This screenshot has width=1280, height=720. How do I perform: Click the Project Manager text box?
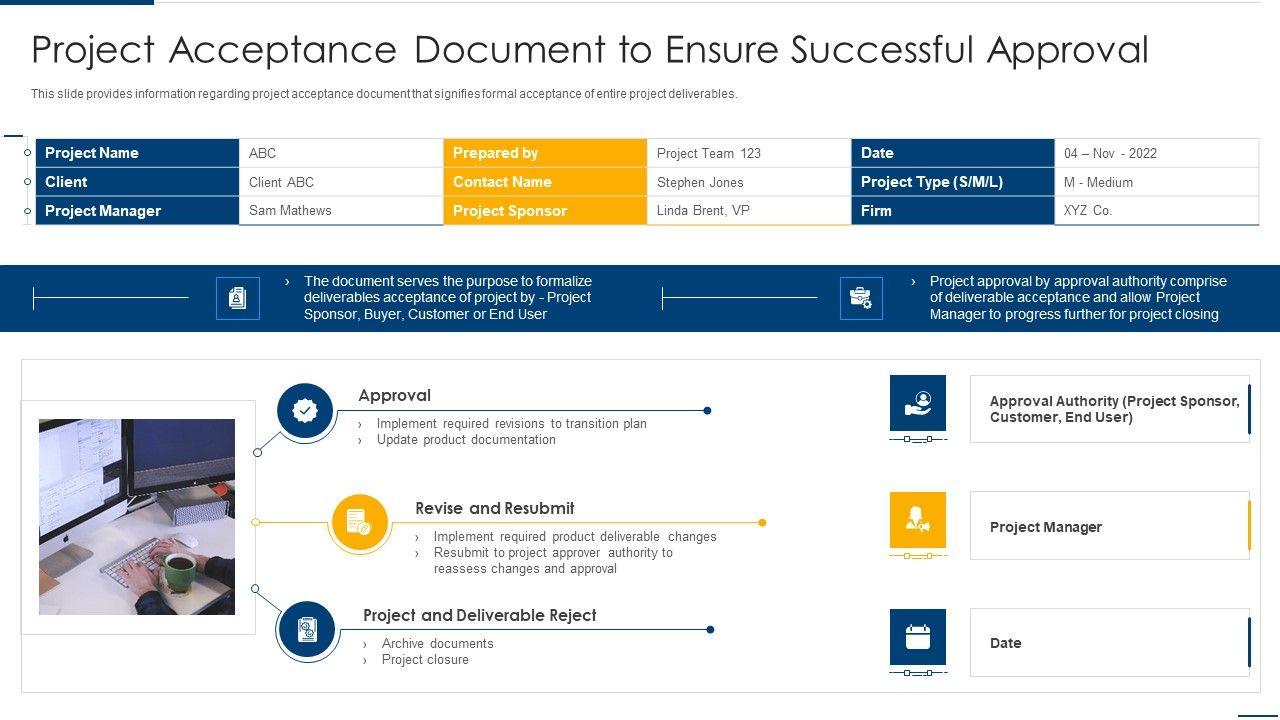click(x=1110, y=525)
